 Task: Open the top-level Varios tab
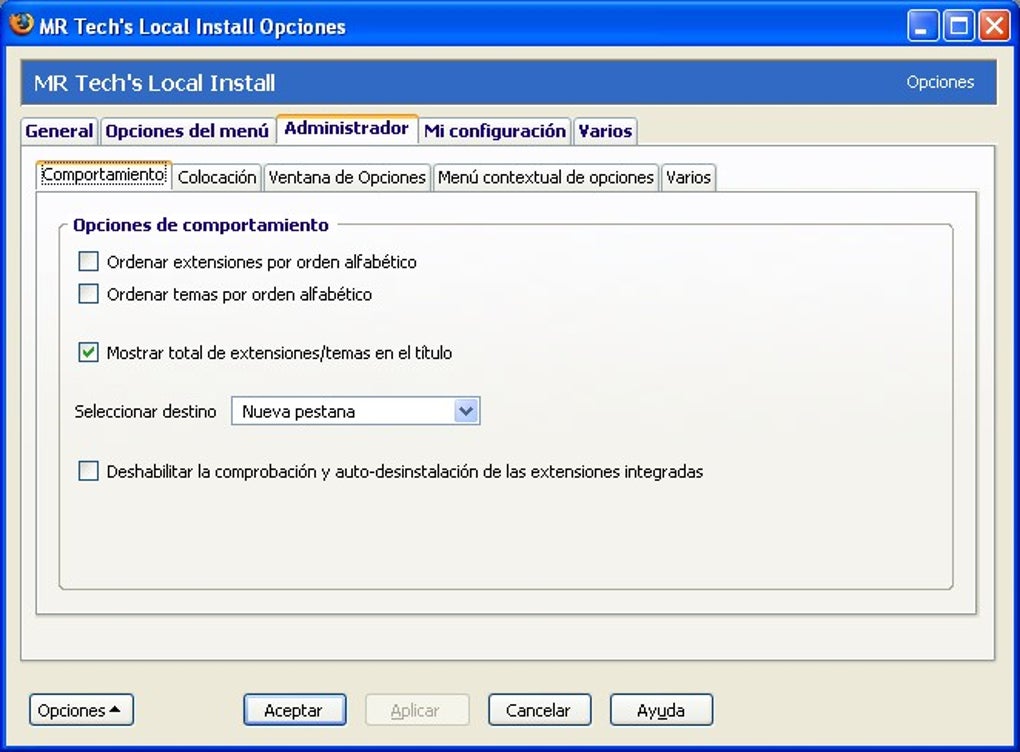(x=605, y=131)
